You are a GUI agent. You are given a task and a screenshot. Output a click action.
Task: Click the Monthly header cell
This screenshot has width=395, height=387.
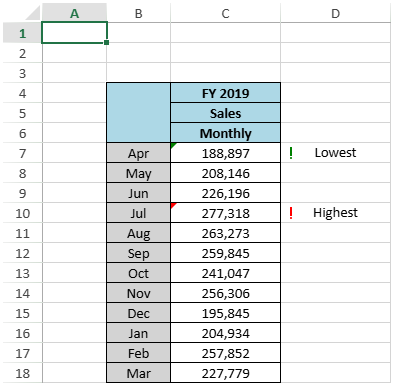click(225, 133)
